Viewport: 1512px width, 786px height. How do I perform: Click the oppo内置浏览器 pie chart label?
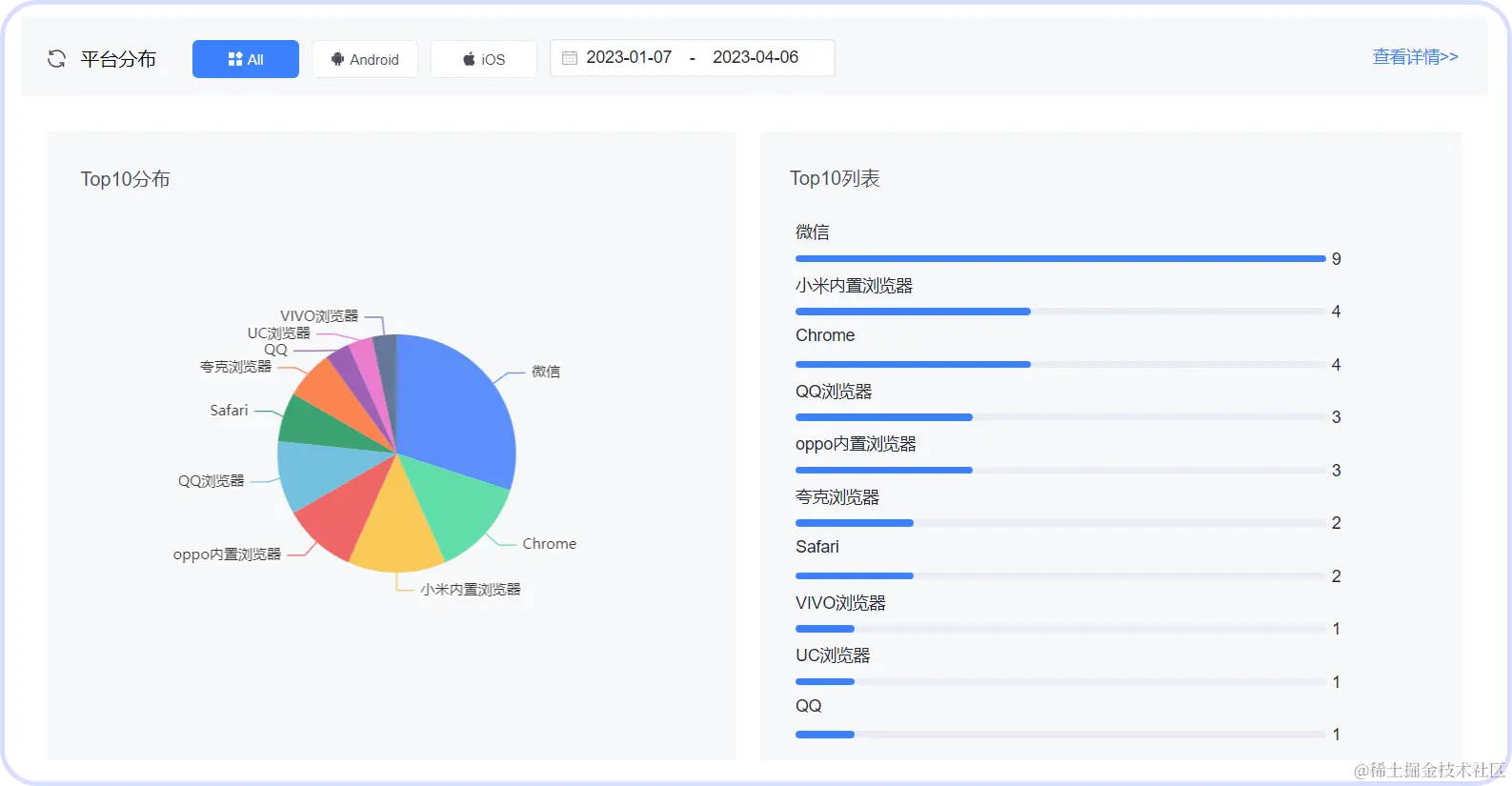click(x=227, y=554)
